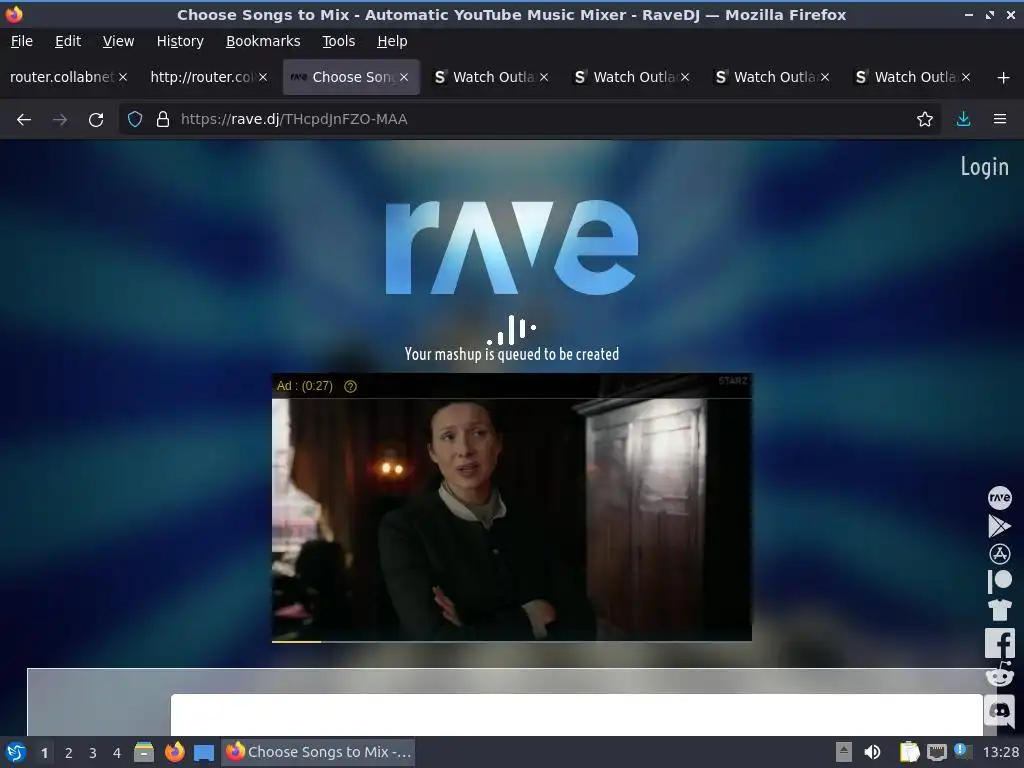Open the Facebook icon in sidebar
Image resolution: width=1024 pixels, height=768 pixels.
[x=999, y=643]
